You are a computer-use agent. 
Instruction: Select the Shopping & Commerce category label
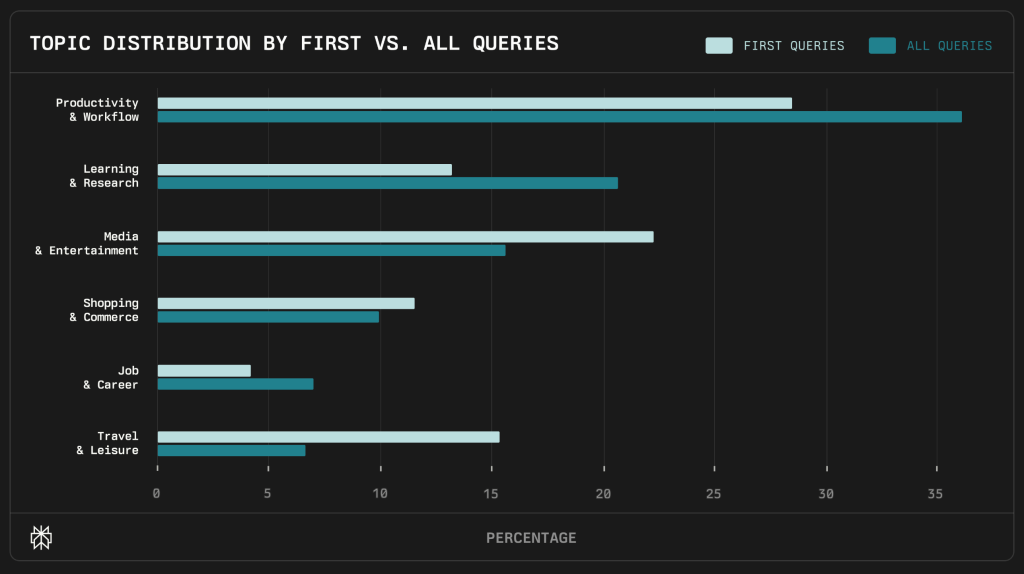(x=104, y=310)
